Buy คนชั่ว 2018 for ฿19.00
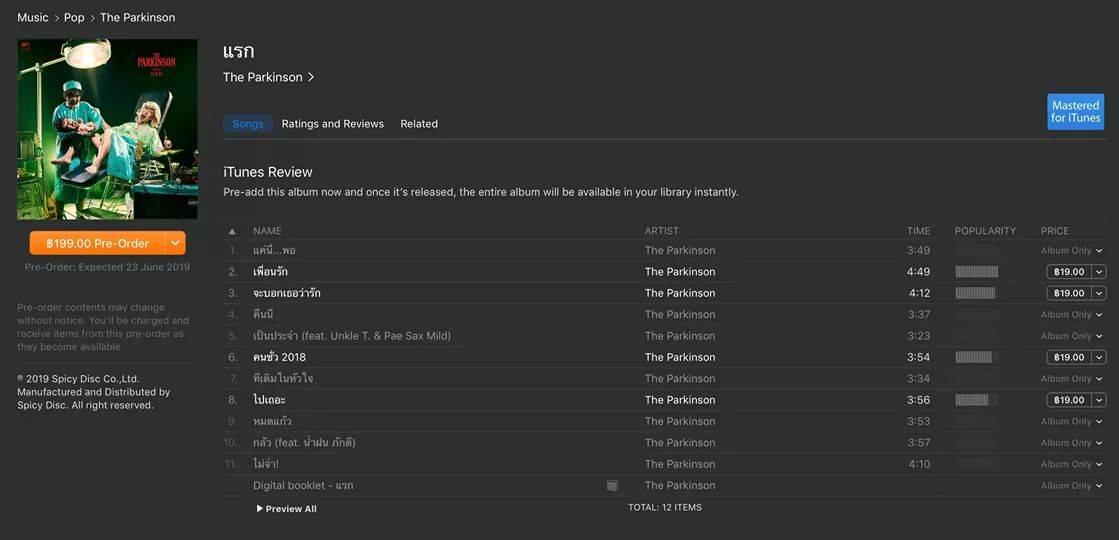1119x540 pixels. coord(1069,357)
